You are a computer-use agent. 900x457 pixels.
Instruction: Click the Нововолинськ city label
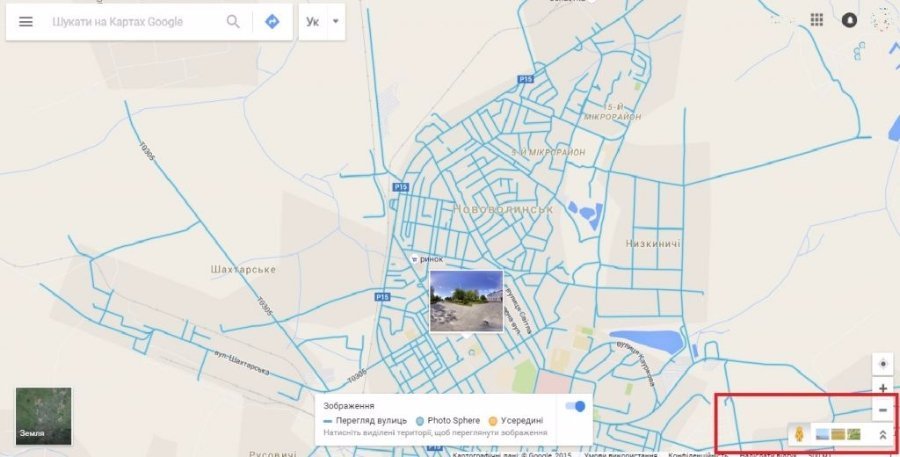(503, 209)
